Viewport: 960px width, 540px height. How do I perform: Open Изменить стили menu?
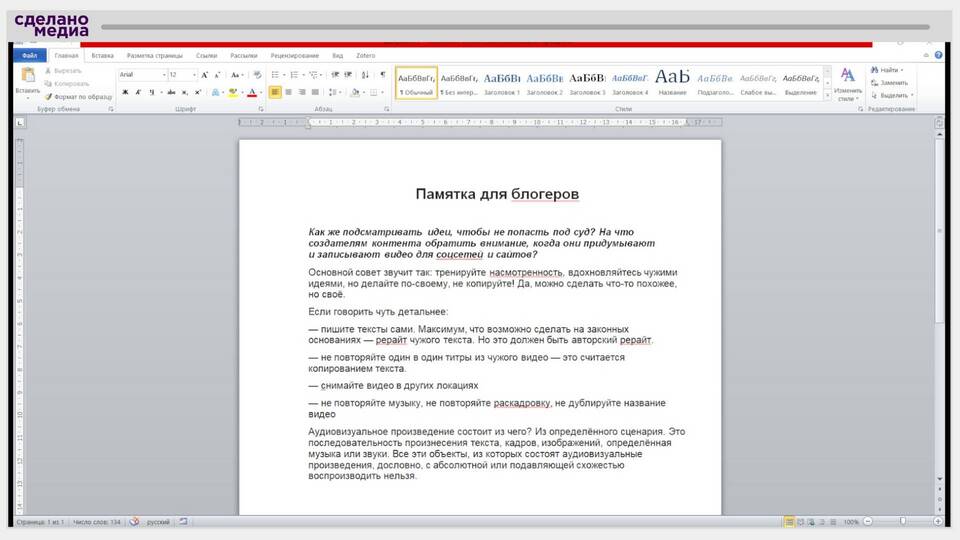(x=848, y=84)
